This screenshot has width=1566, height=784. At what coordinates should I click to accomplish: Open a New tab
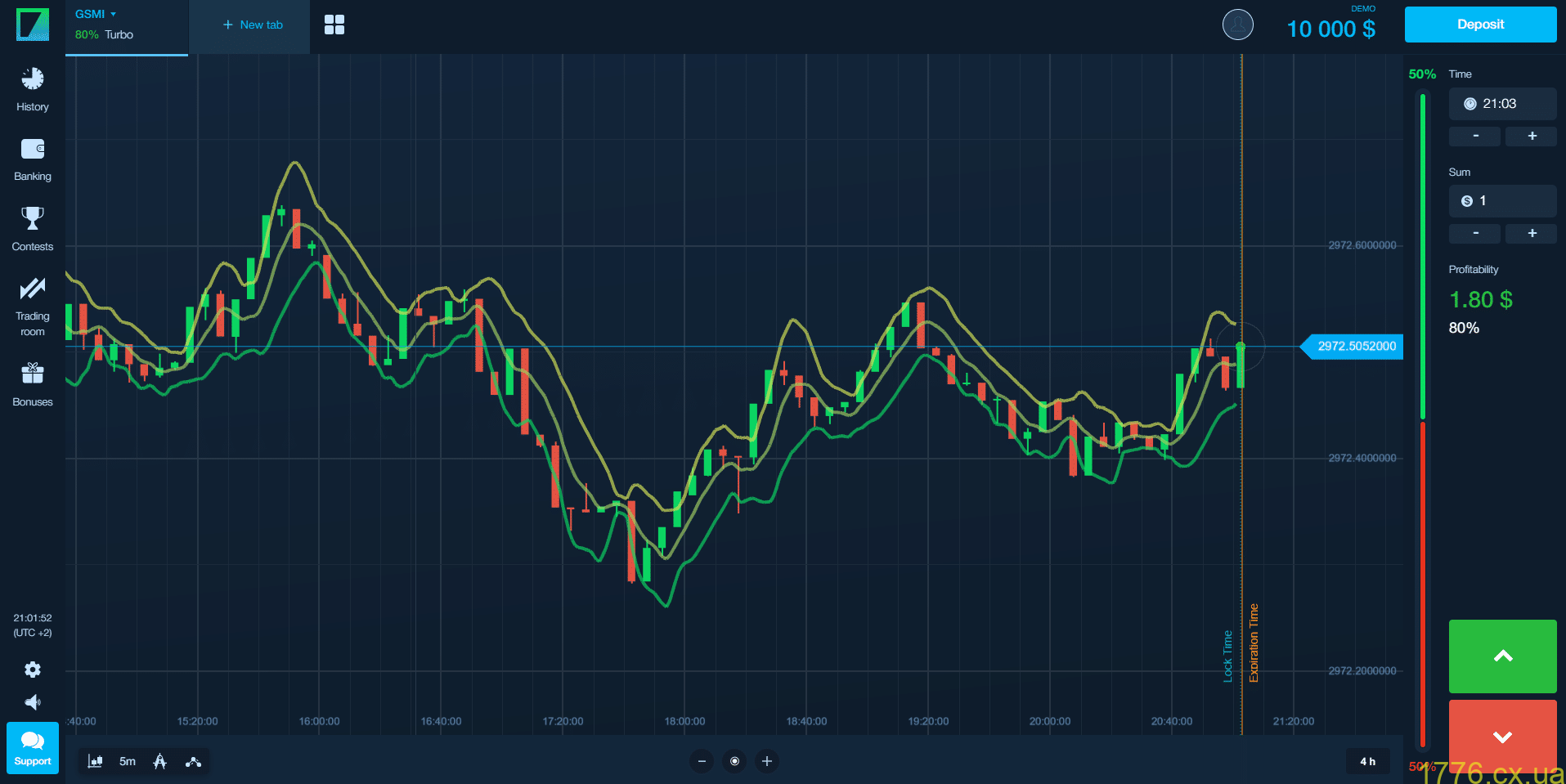tap(252, 25)
